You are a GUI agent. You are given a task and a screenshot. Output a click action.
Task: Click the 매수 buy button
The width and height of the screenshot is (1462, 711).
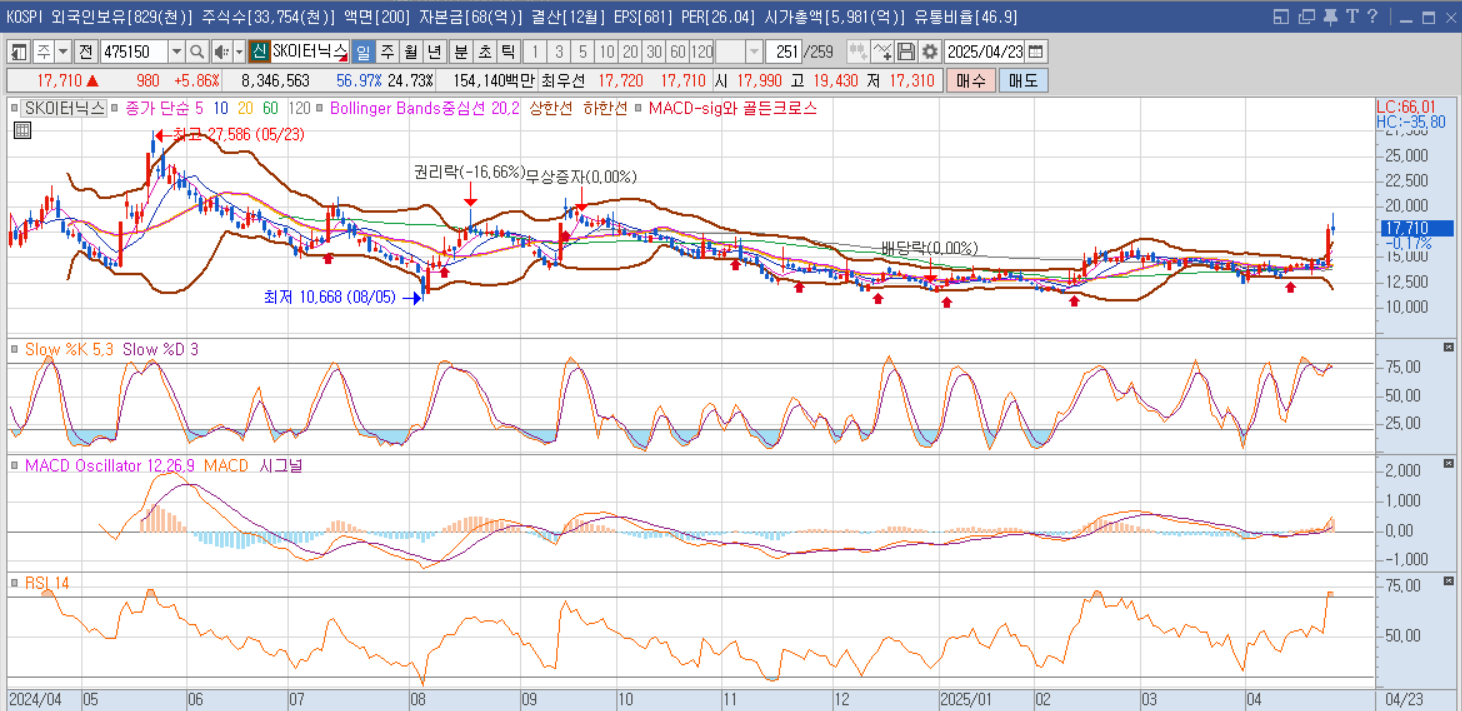tap(970, 81)
